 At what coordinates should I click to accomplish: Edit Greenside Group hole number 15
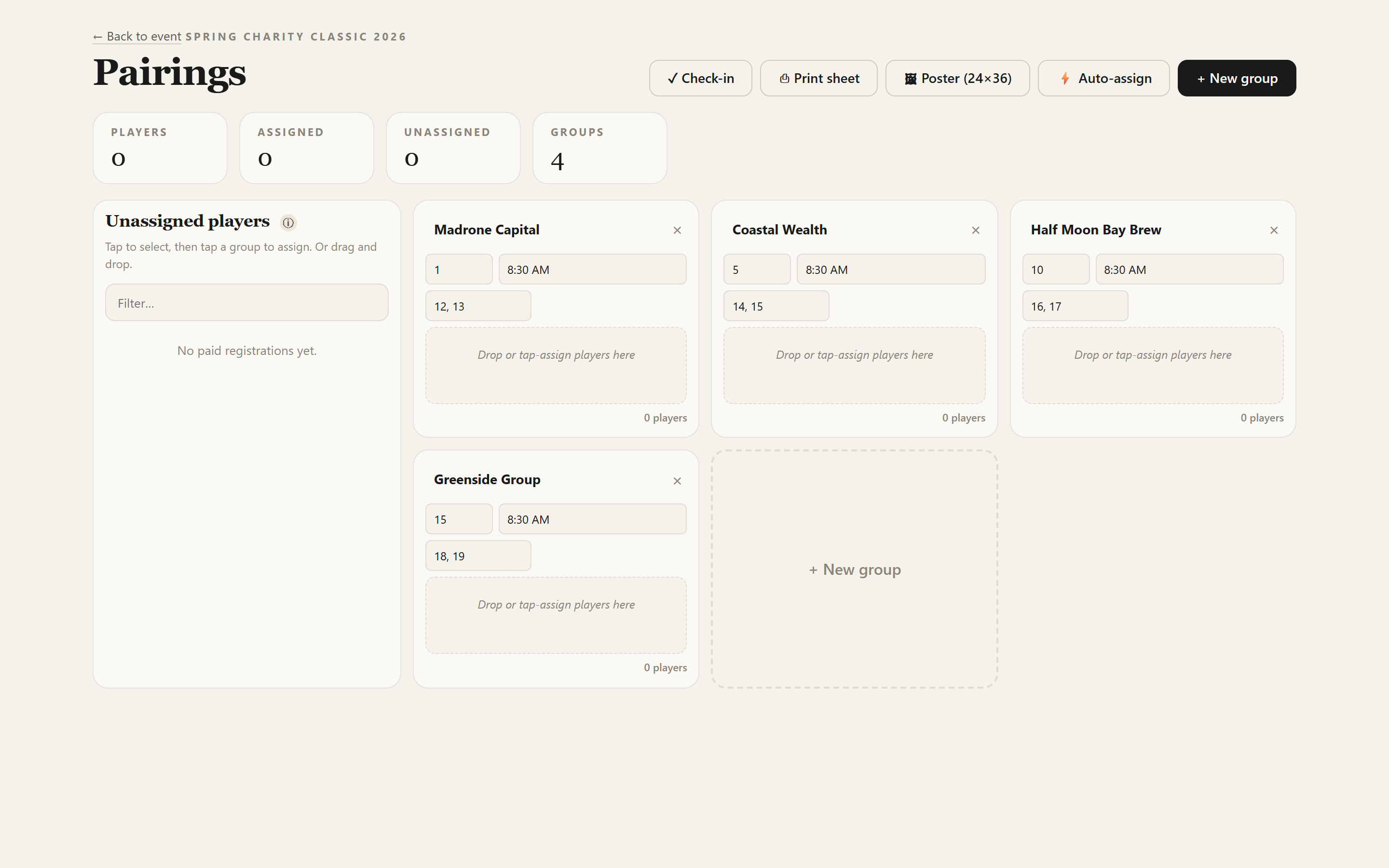point(459,519)
